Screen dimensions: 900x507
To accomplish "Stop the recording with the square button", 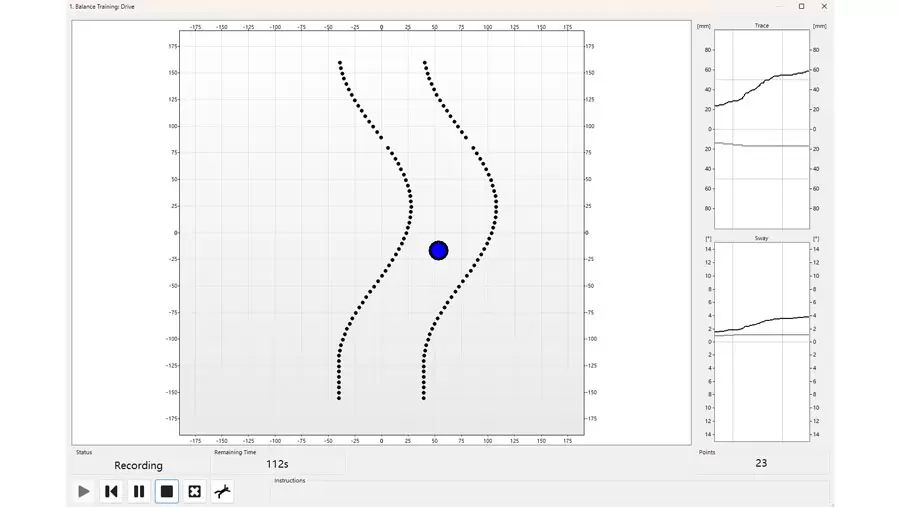I will click(167, 491).
